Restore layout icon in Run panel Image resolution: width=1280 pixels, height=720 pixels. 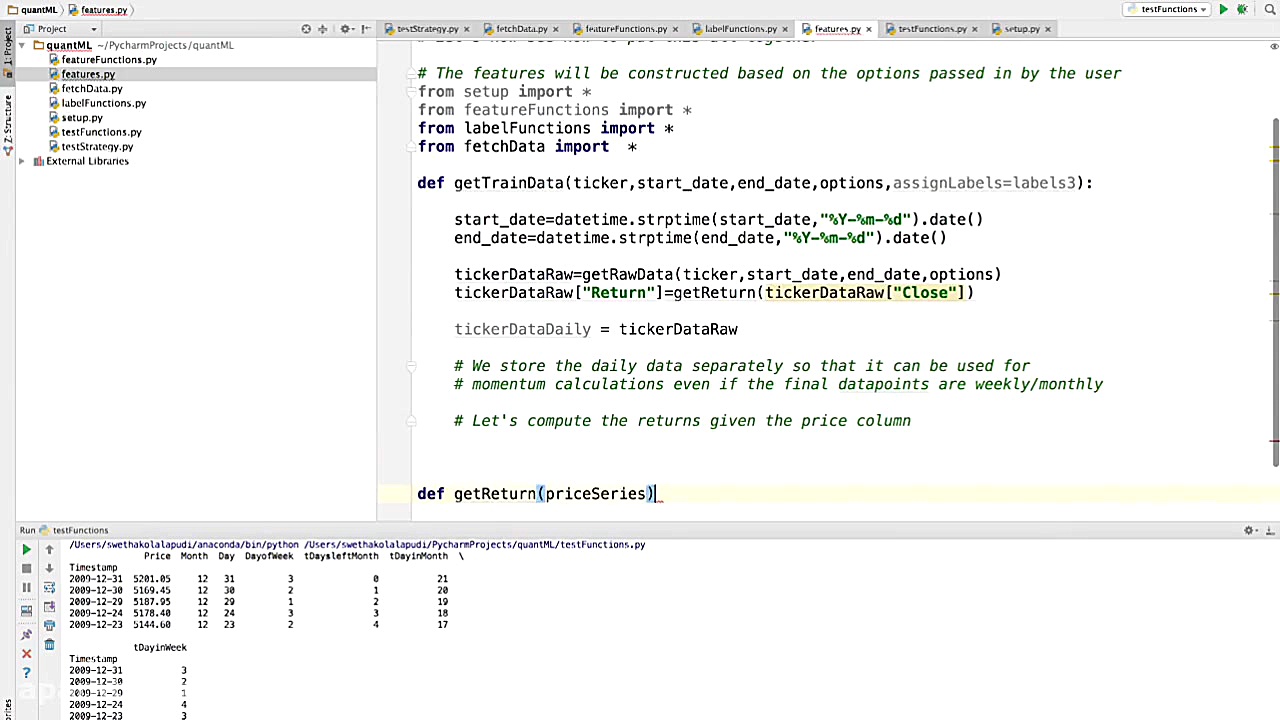(x=26, y=611)
